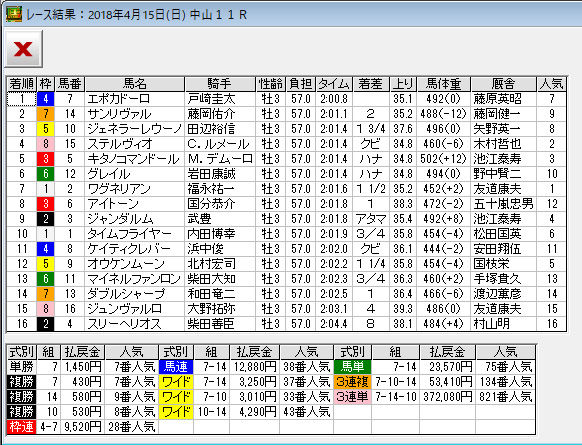Click trainer 藤原英昭
This screenshot has width=582, height=445.
point(497,99)
